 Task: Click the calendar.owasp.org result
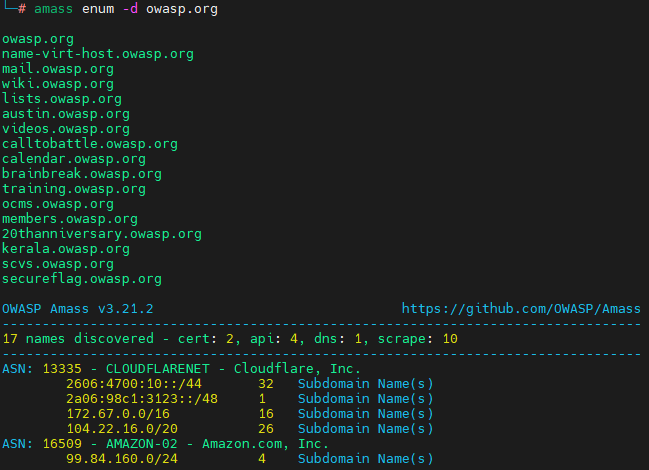pyautogui.click(x=73, y=159)
